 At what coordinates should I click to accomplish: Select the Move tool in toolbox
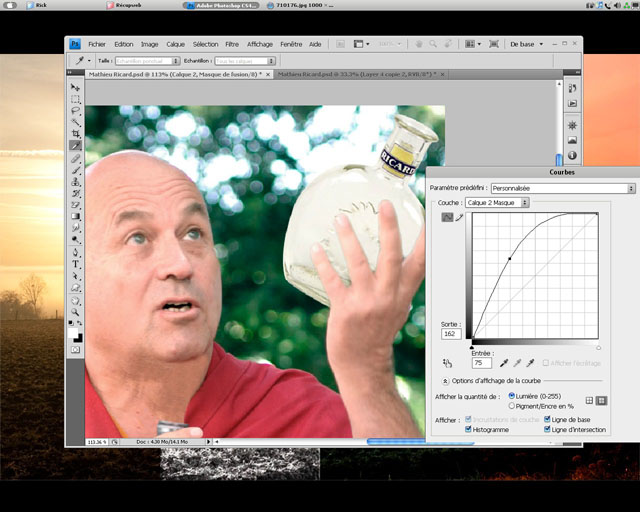[75, 88]
